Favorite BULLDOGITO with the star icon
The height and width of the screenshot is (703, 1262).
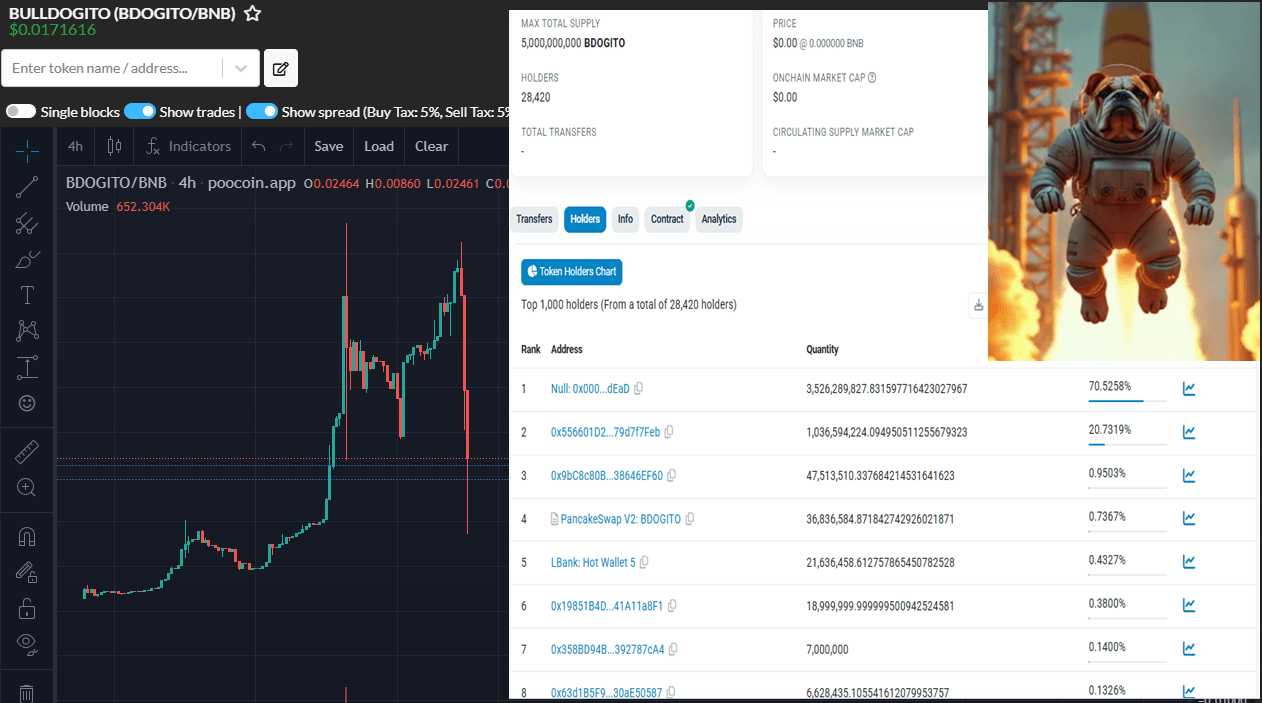click(x=253, y=13)
